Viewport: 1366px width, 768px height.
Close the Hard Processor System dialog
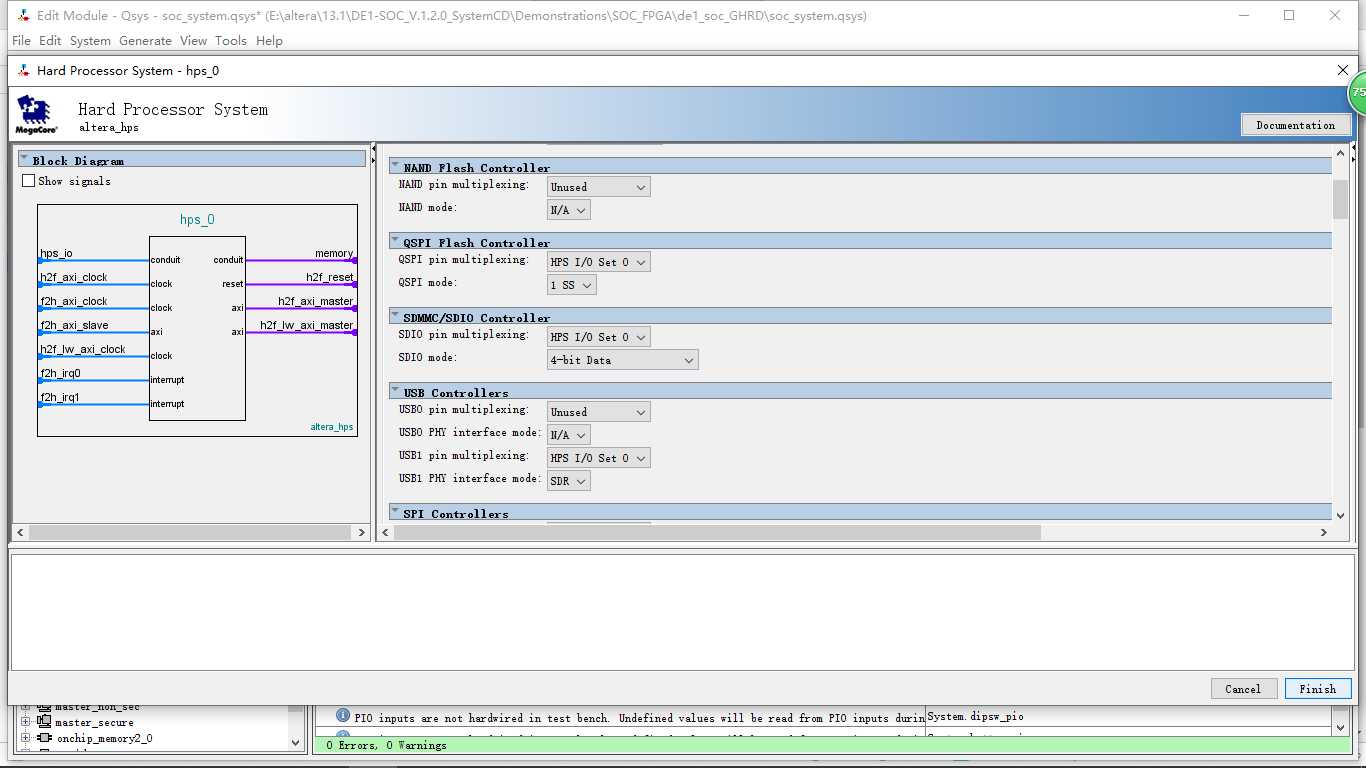point(1343,70)
